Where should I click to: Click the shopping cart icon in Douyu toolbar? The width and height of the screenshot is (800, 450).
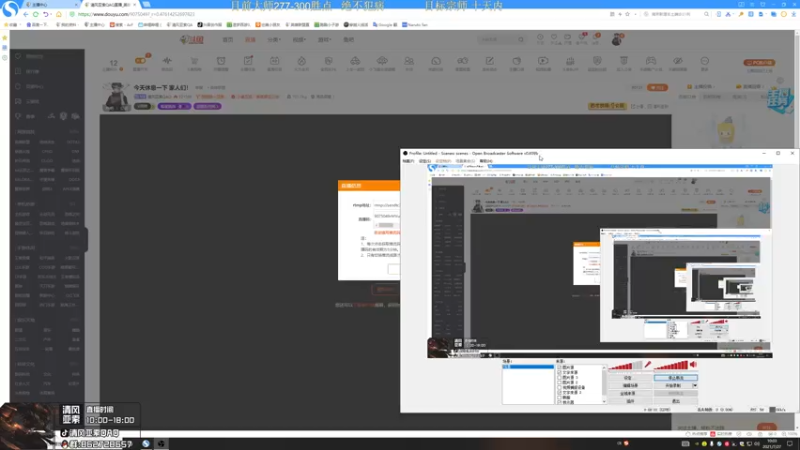tap(194, 61)
